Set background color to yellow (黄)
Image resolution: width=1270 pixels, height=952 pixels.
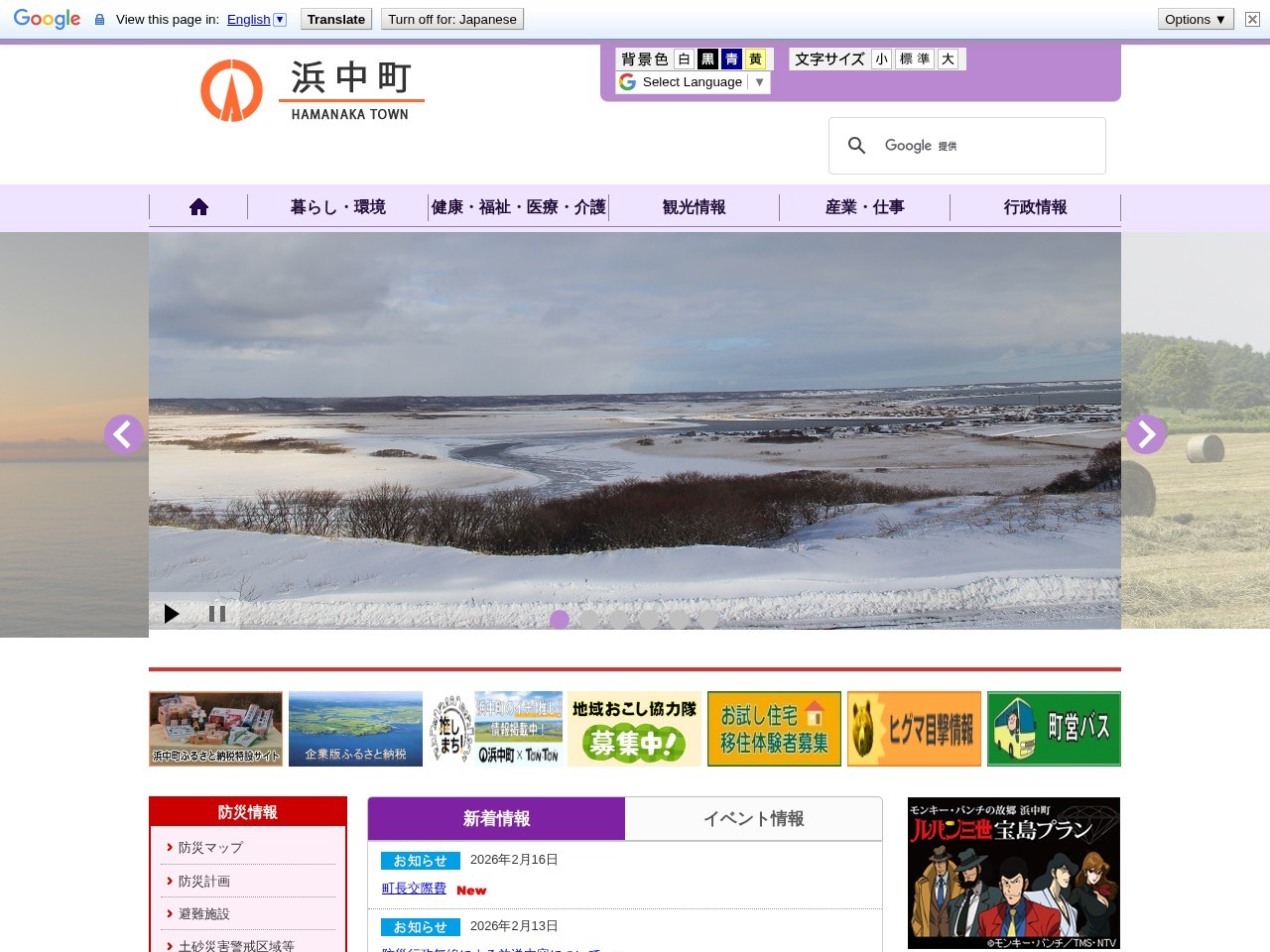coord(755,59)
